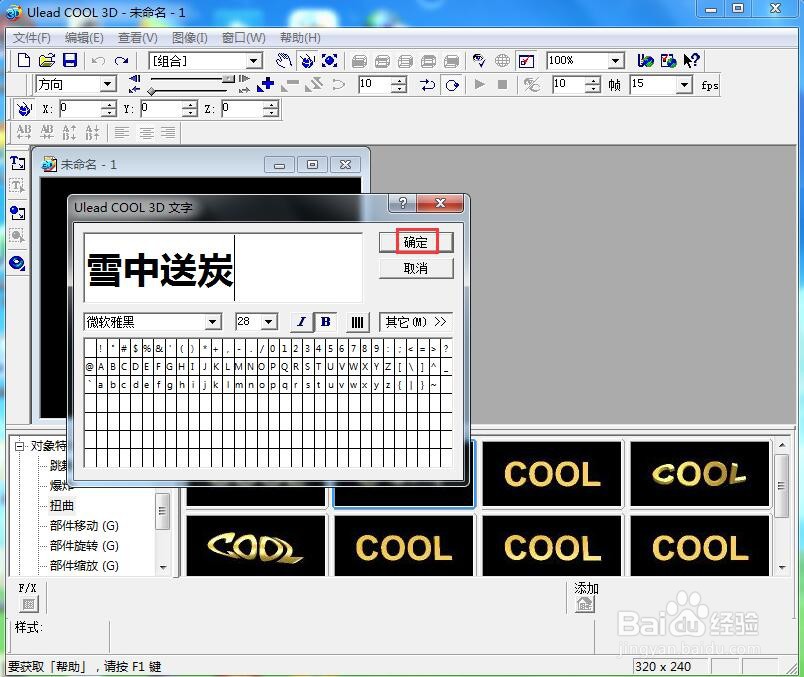Click the preview 眼睛 display icon

[479, 61]
